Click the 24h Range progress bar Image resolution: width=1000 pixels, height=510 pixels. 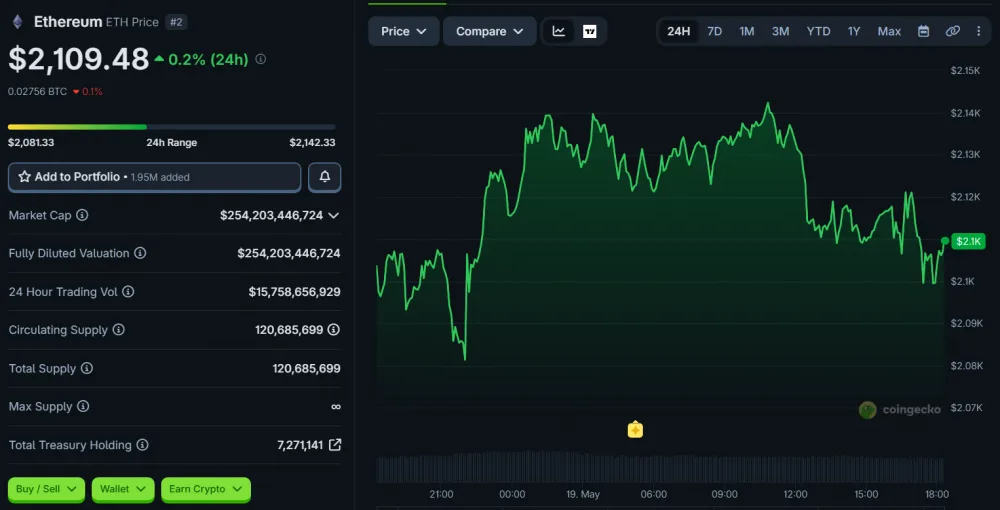pos(172,127)
